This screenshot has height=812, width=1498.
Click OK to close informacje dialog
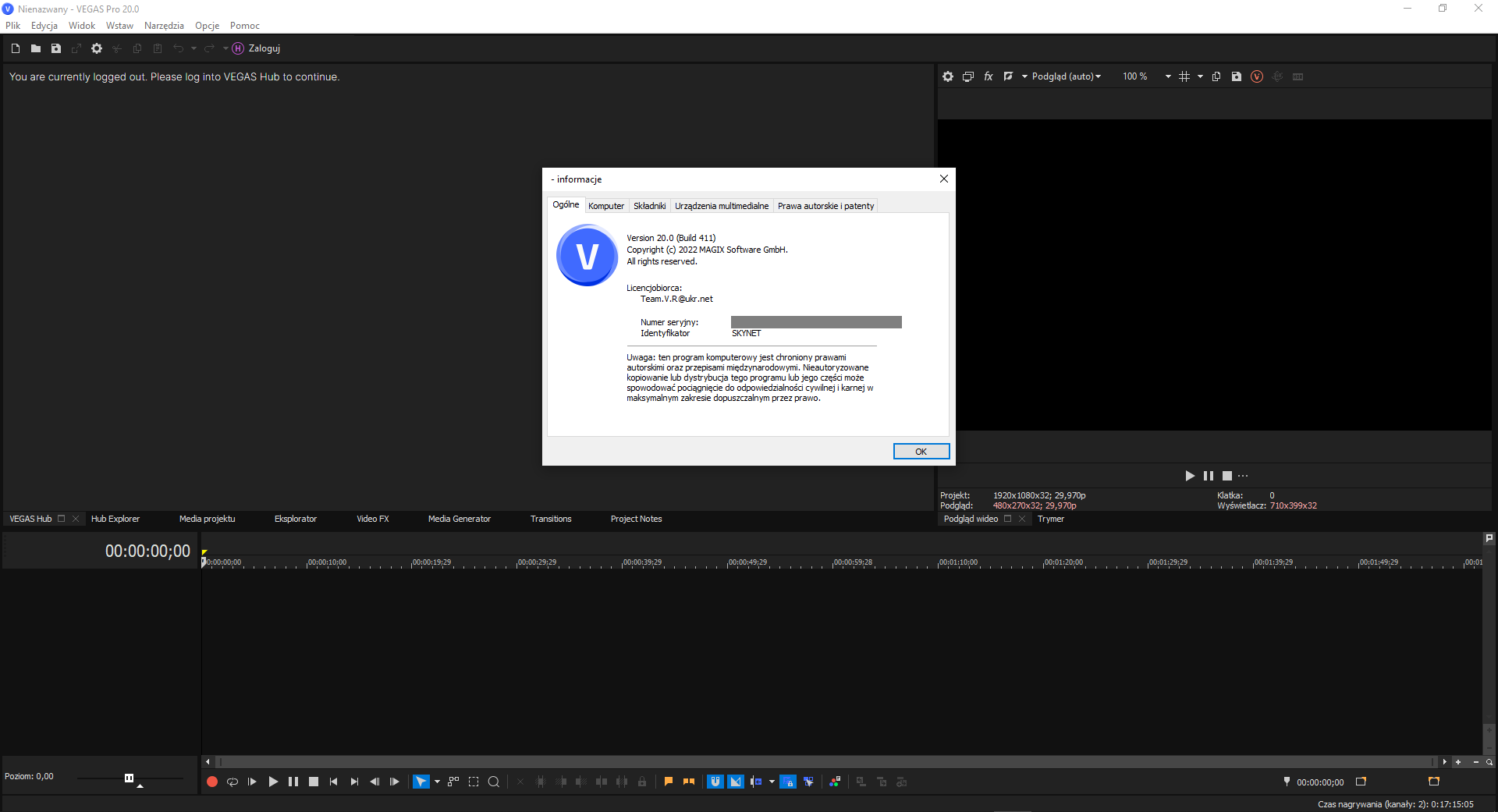point(921,452)
